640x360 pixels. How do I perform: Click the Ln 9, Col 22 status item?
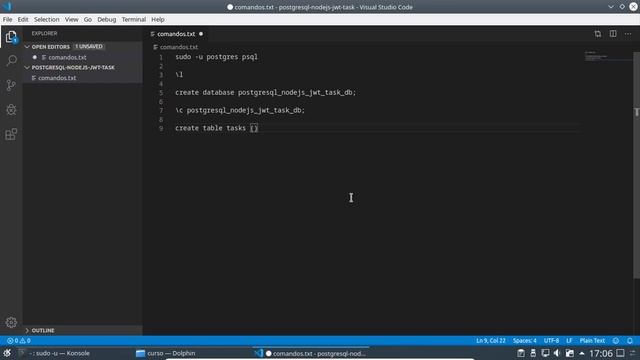(491, 340)
